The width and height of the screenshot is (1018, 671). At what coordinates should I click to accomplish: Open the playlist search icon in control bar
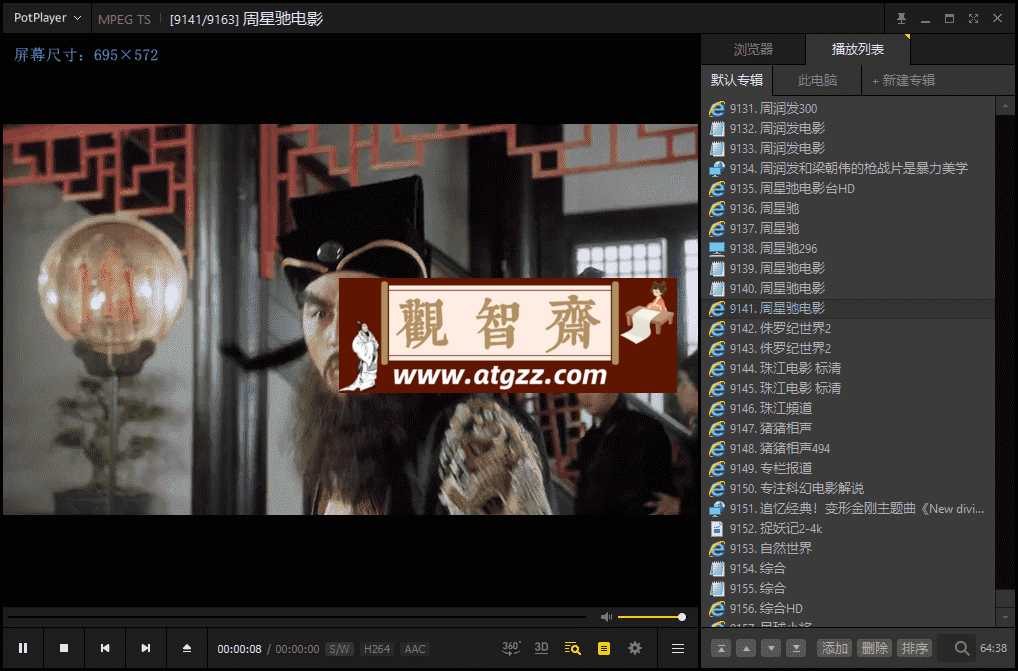[573, 648]
